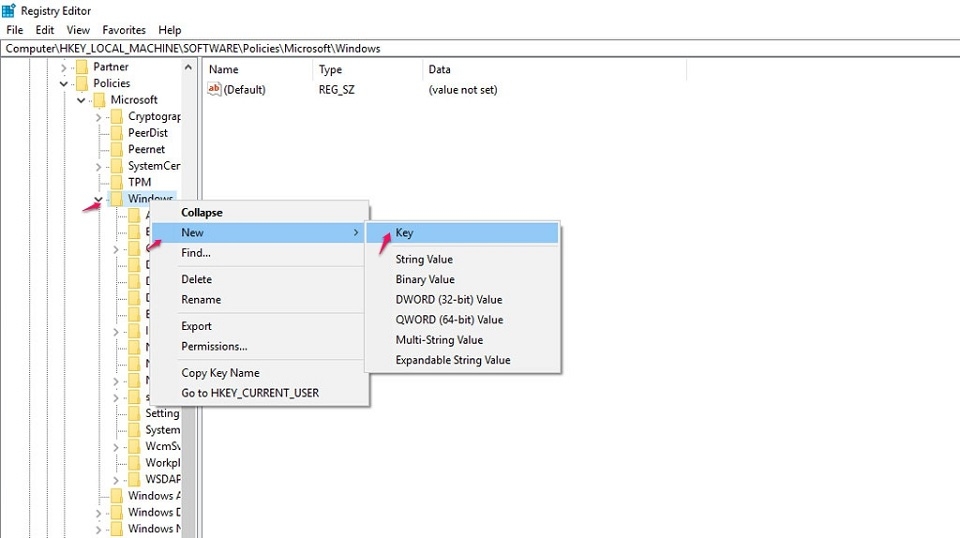
Task: Click the registry path address bar
Action: 480,48
